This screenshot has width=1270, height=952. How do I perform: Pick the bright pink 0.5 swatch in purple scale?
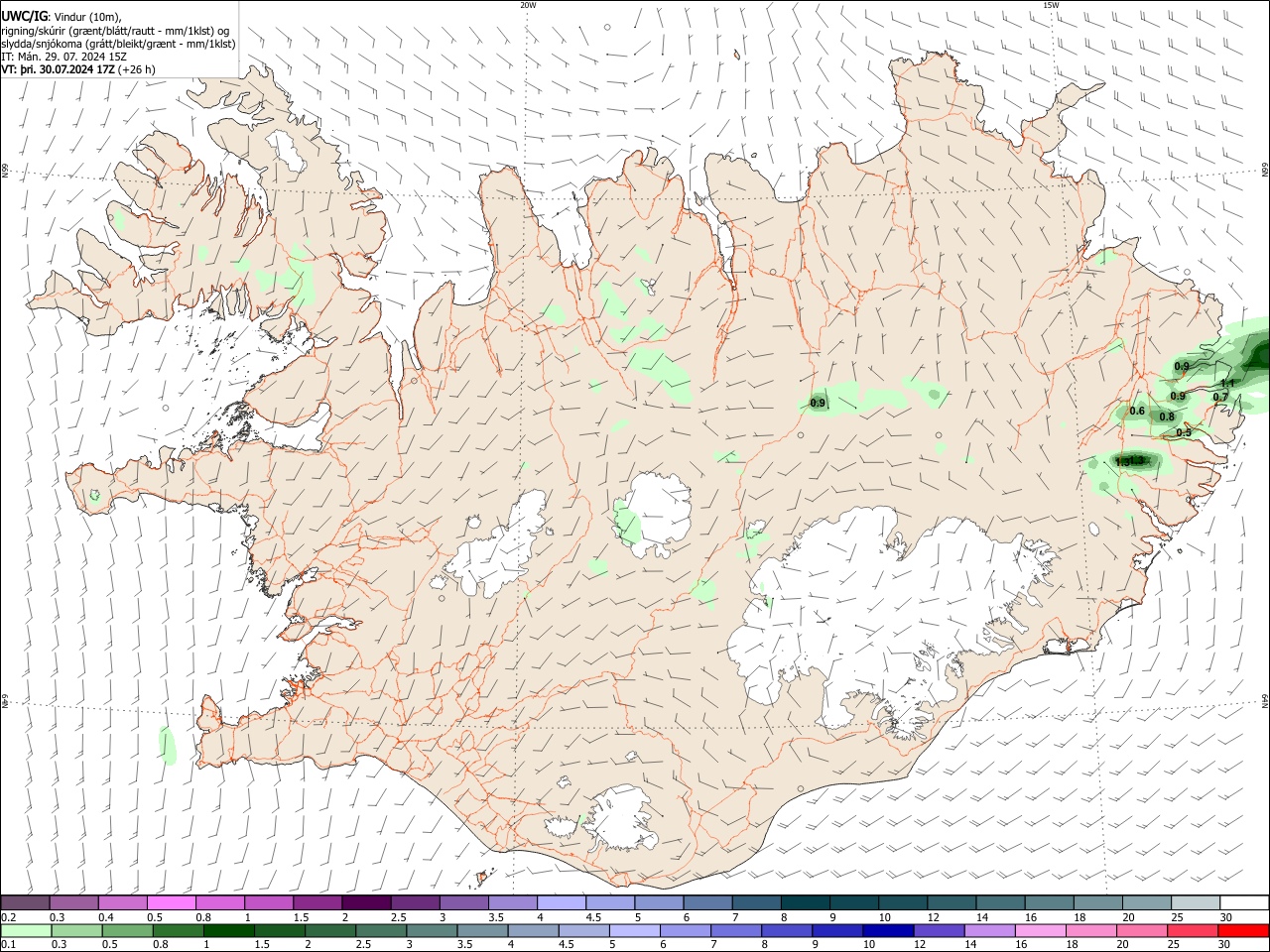pos(171,902)
